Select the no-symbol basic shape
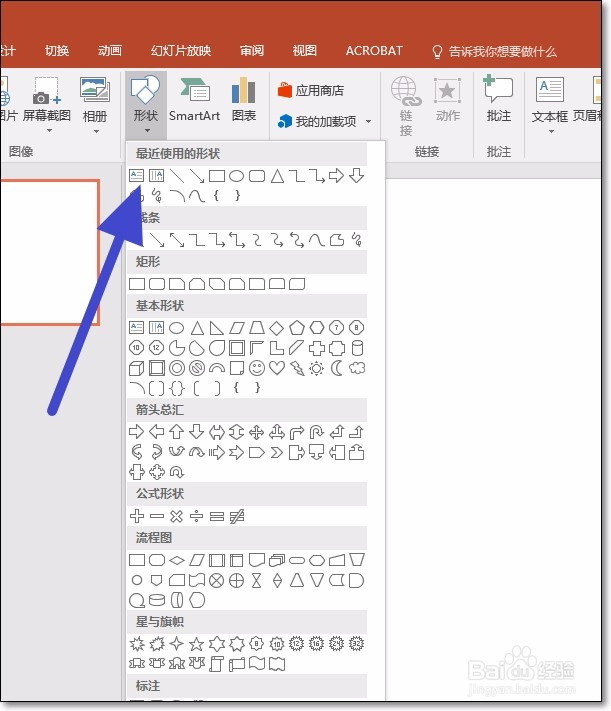This screenshot has width=611, height=711. tap(197, 368)
